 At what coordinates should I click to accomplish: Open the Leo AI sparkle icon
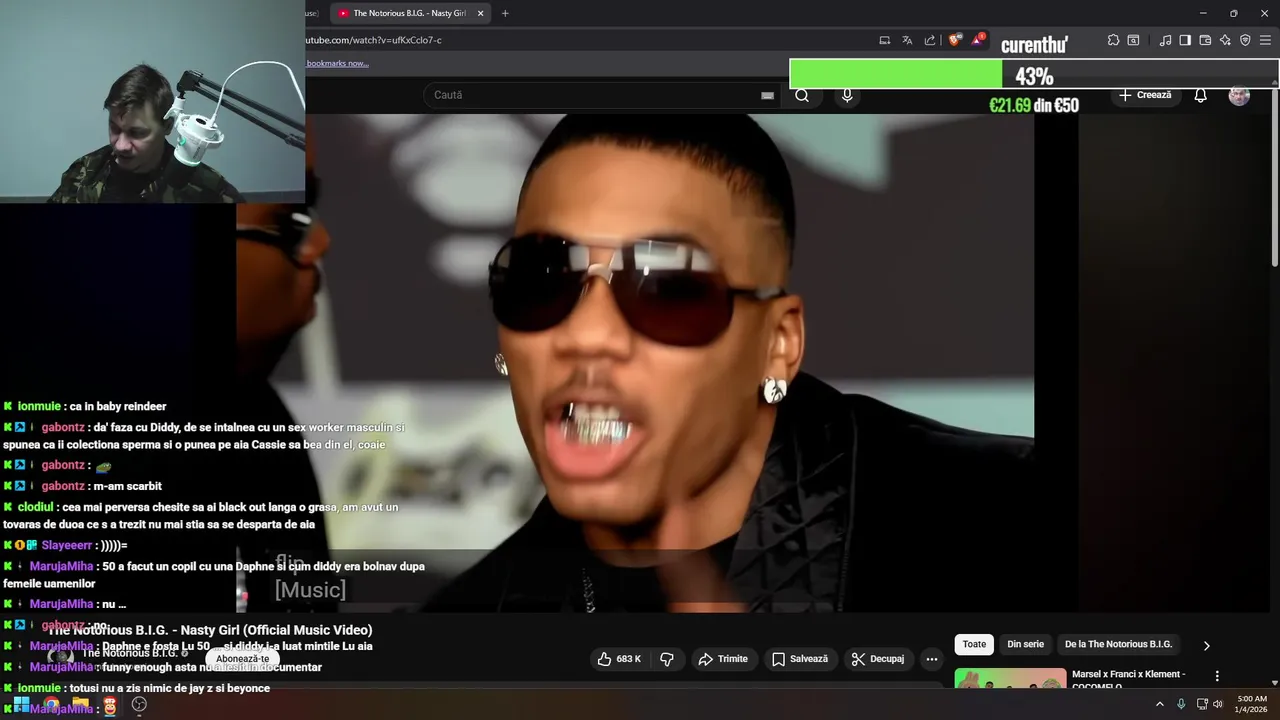pyautogui.click(x=1225, y=40)
